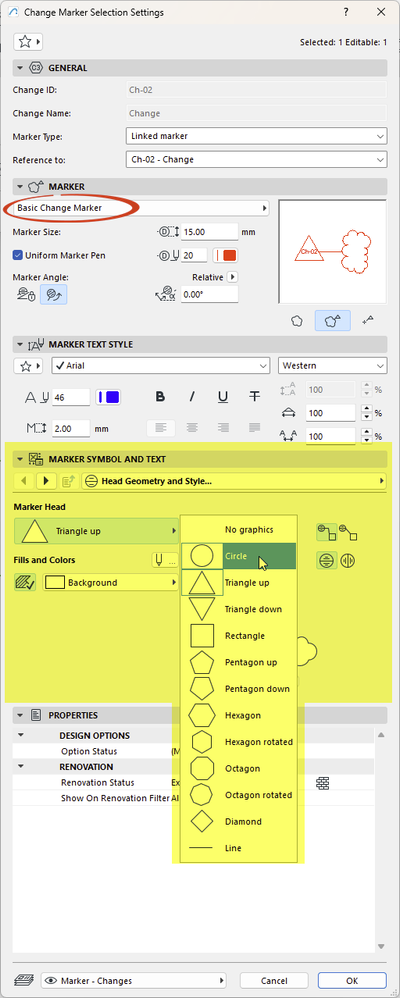Click the OK button
400x998 pixels.
tap(352, 981)
